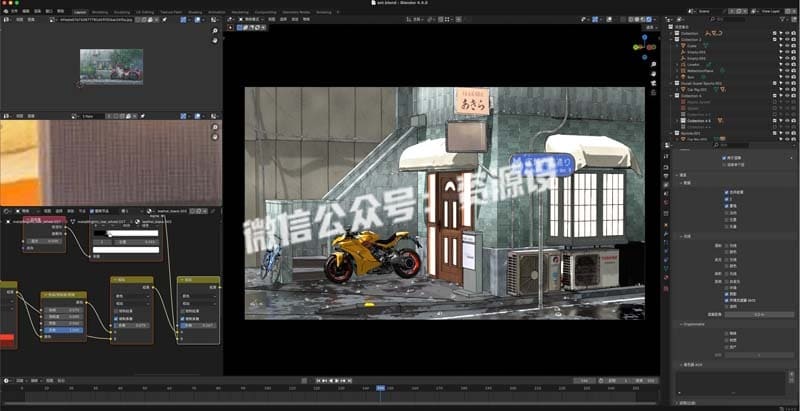Open the 编辑 menu
800x411 pixels.
click(26, 11)
